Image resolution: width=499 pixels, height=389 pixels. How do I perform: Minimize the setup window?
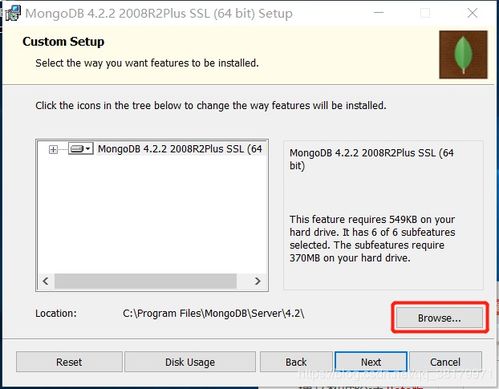coord(379,13)
